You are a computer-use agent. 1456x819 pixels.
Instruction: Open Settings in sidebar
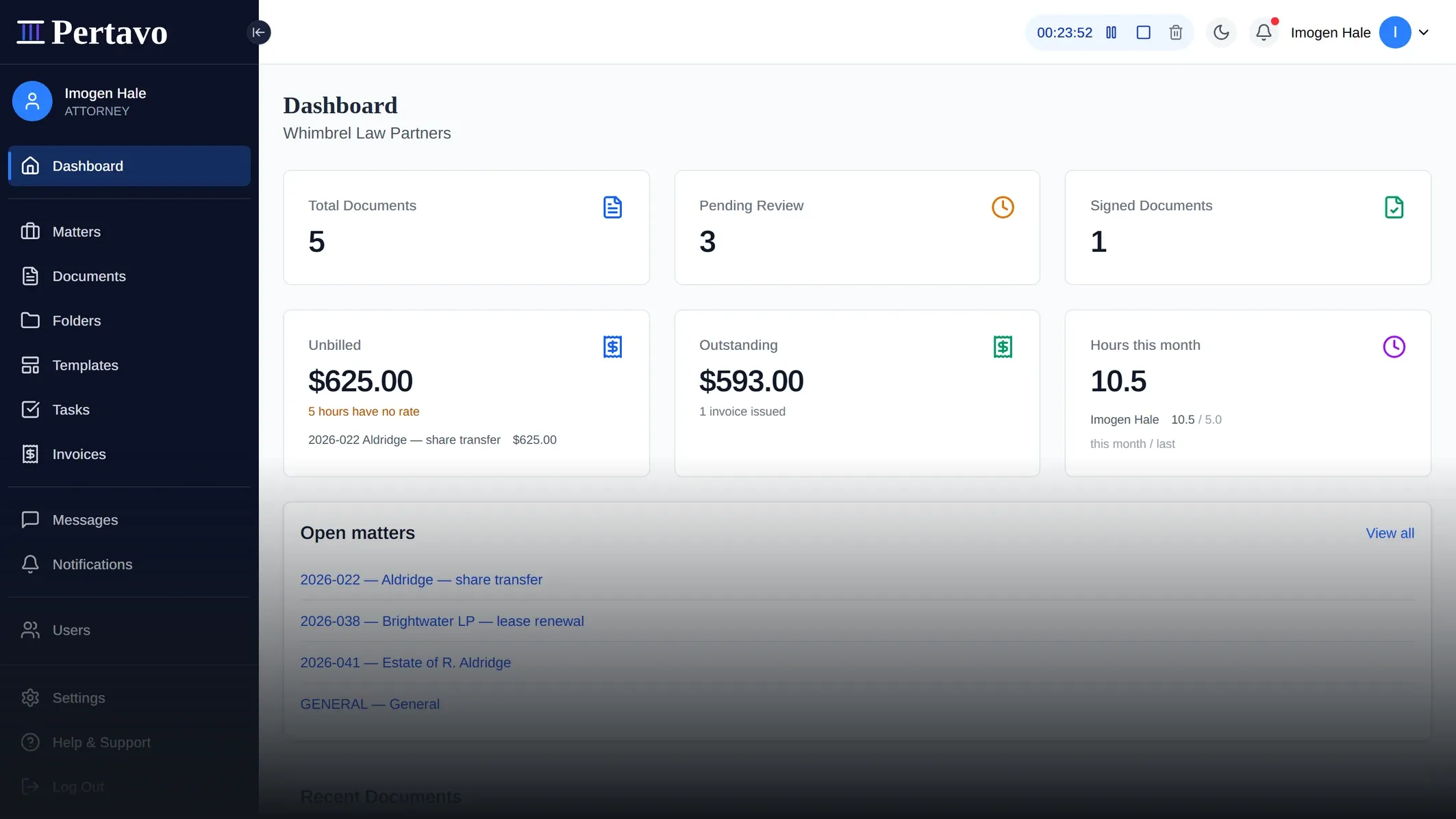click(129, 698)
